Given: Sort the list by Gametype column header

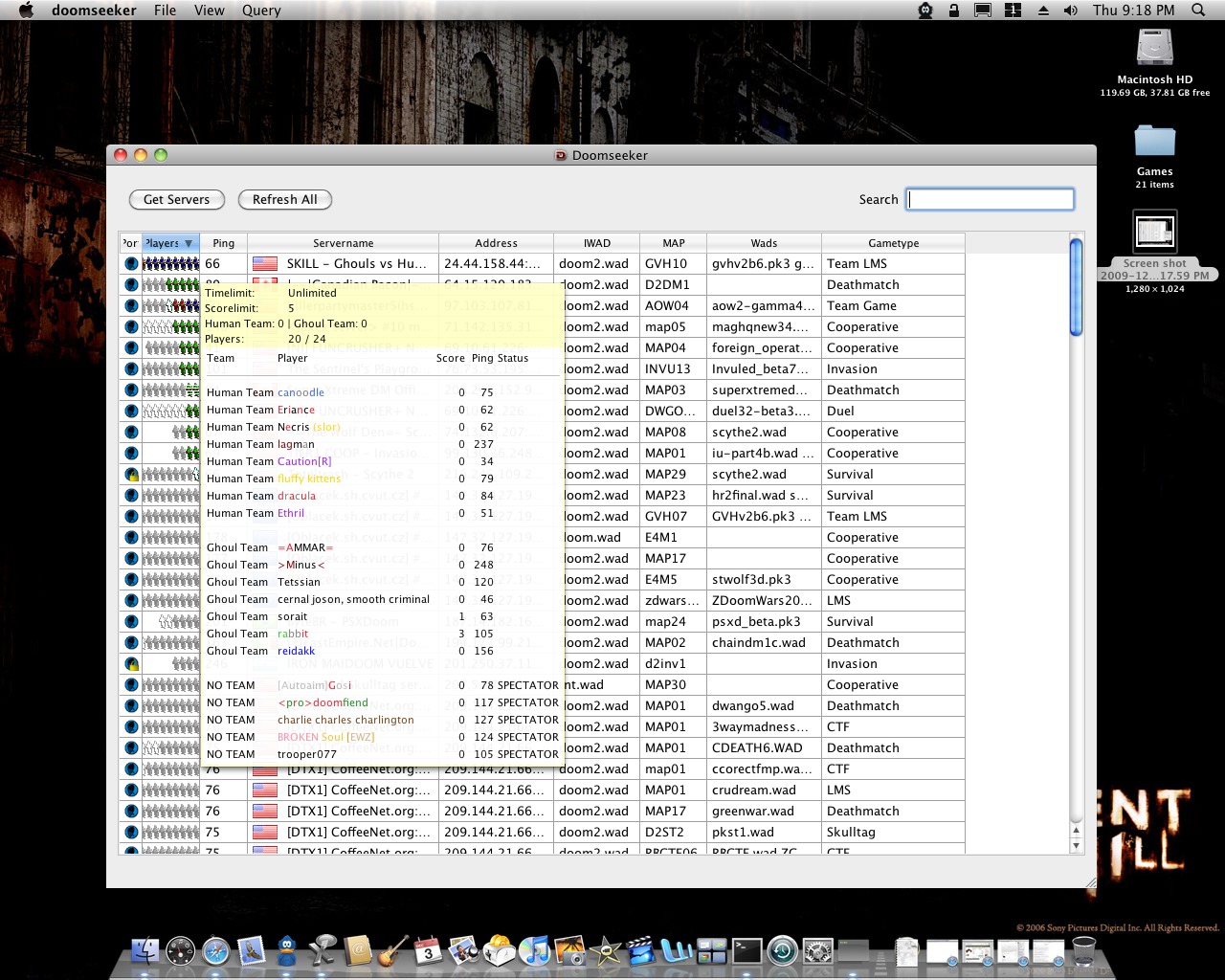Looking at the screenshot, I should coord(893,243).
